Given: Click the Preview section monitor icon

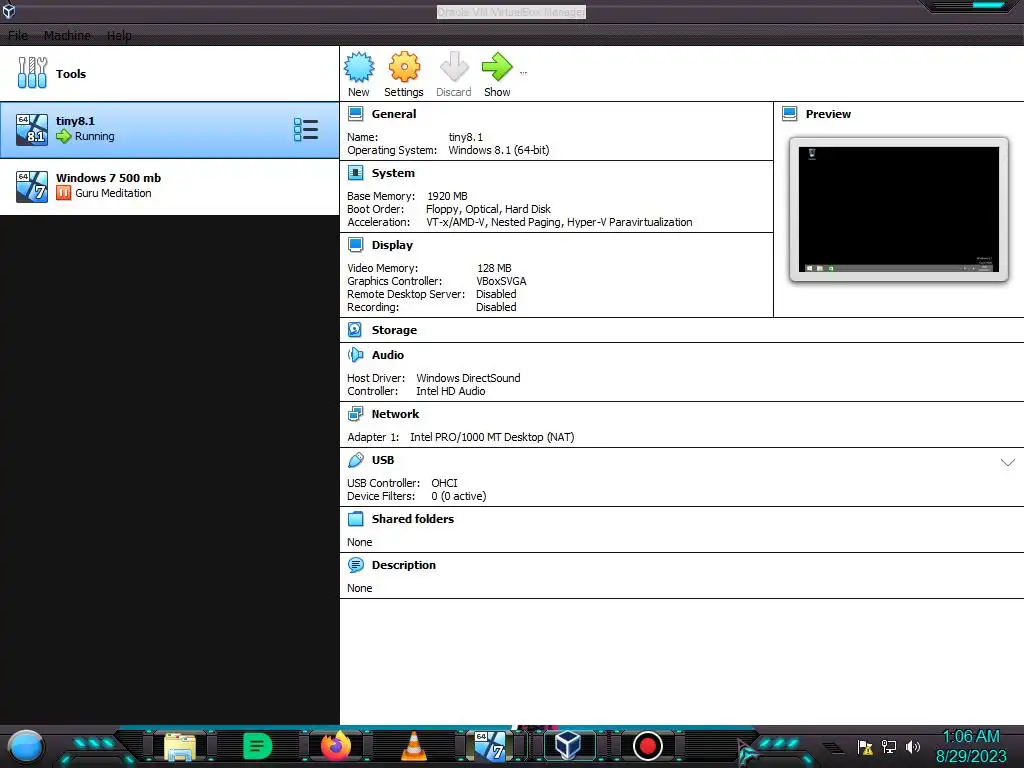Looking at the screenshot, I should point(790,114).
